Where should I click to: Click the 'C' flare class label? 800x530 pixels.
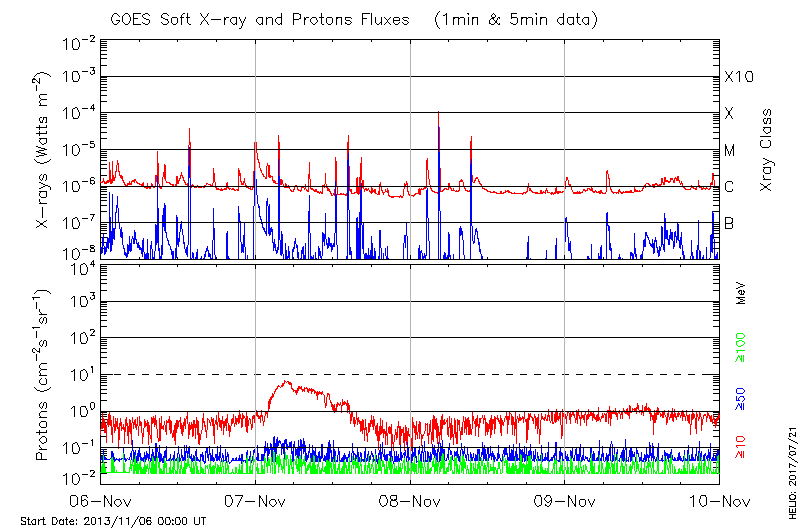pyautogui.click(x=729, y=187)
